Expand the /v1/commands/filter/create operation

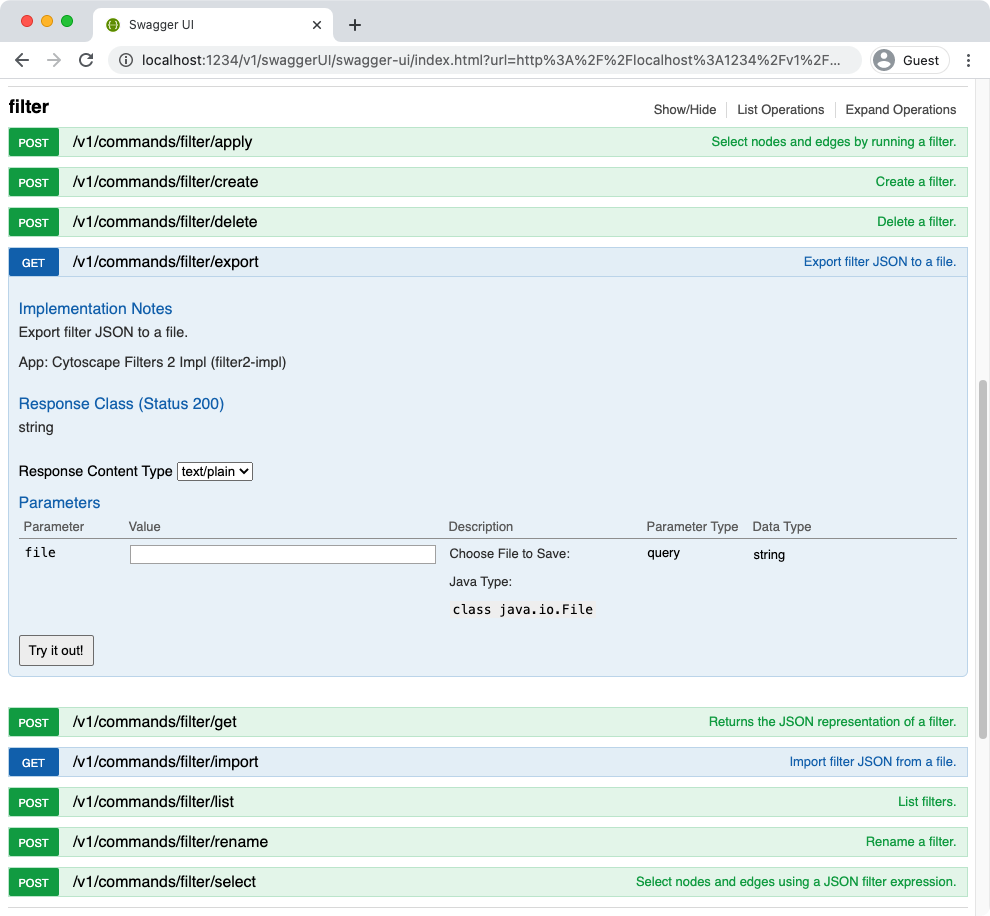tap(165, 182)
